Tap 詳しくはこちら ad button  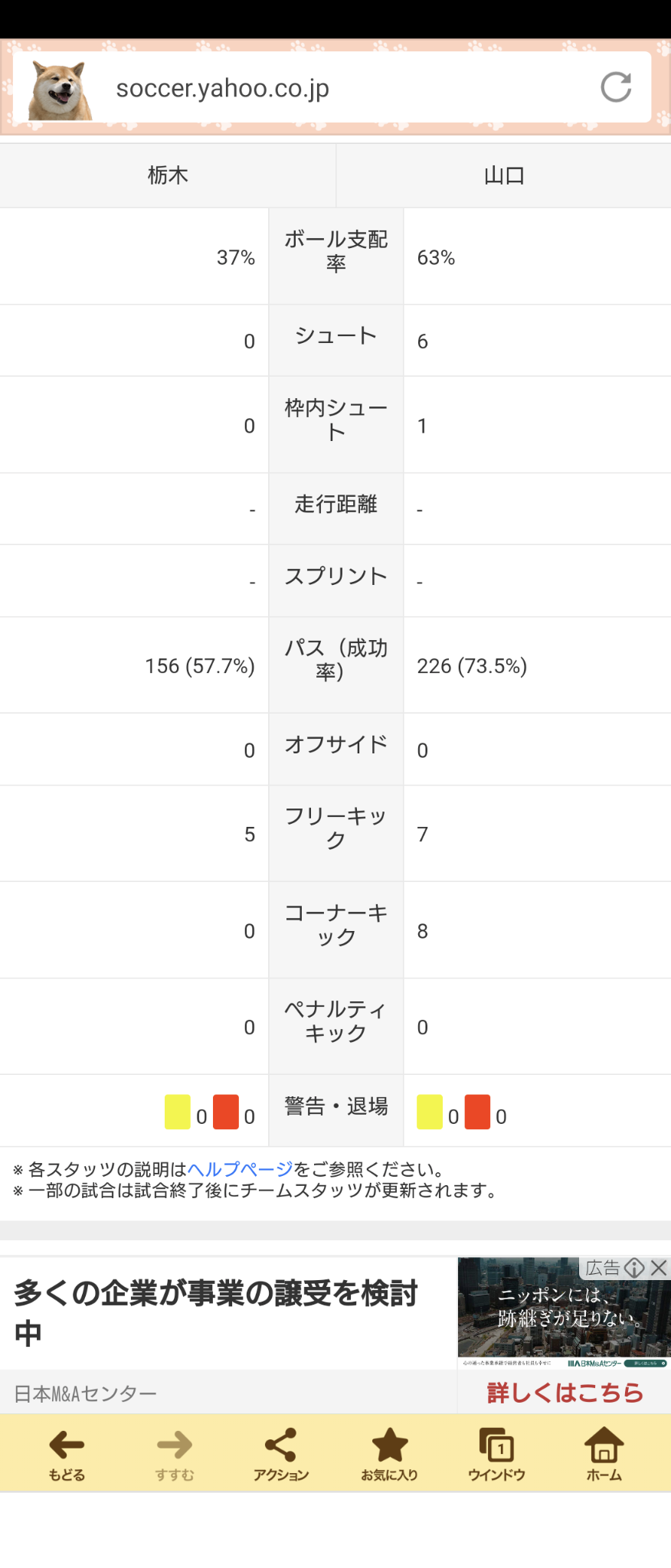click(565, 1393)
